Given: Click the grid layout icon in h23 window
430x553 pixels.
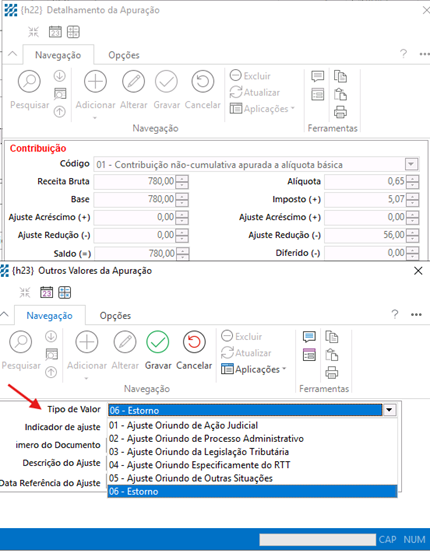Looking at the screenshot, I should click(x=65, y=292).
